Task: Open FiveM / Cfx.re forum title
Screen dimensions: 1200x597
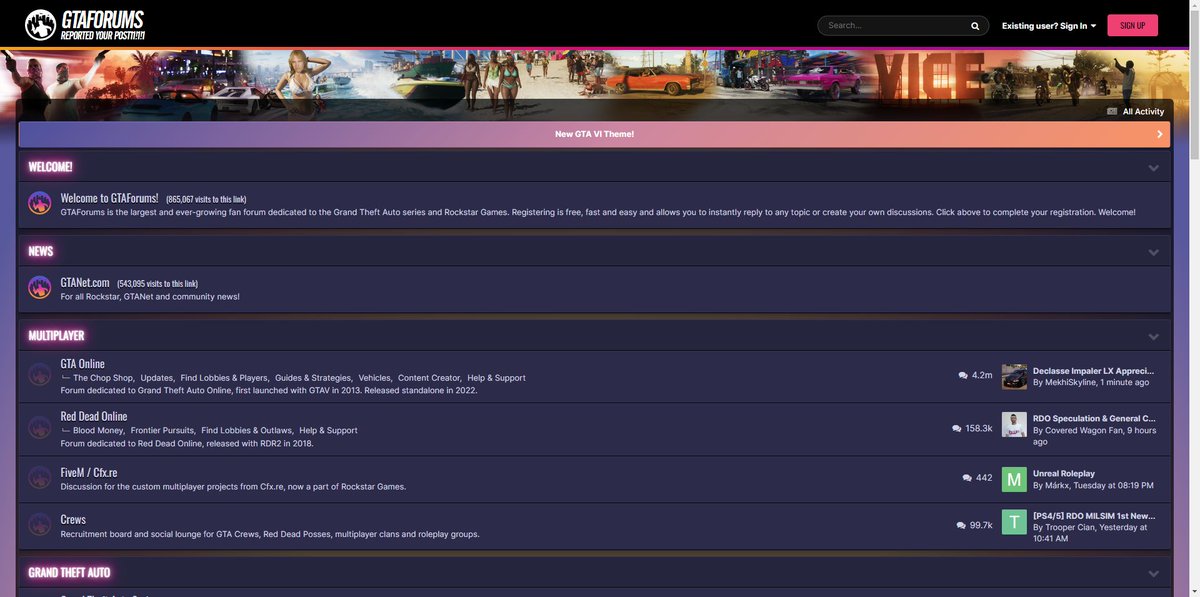Action: click(89, 472)
